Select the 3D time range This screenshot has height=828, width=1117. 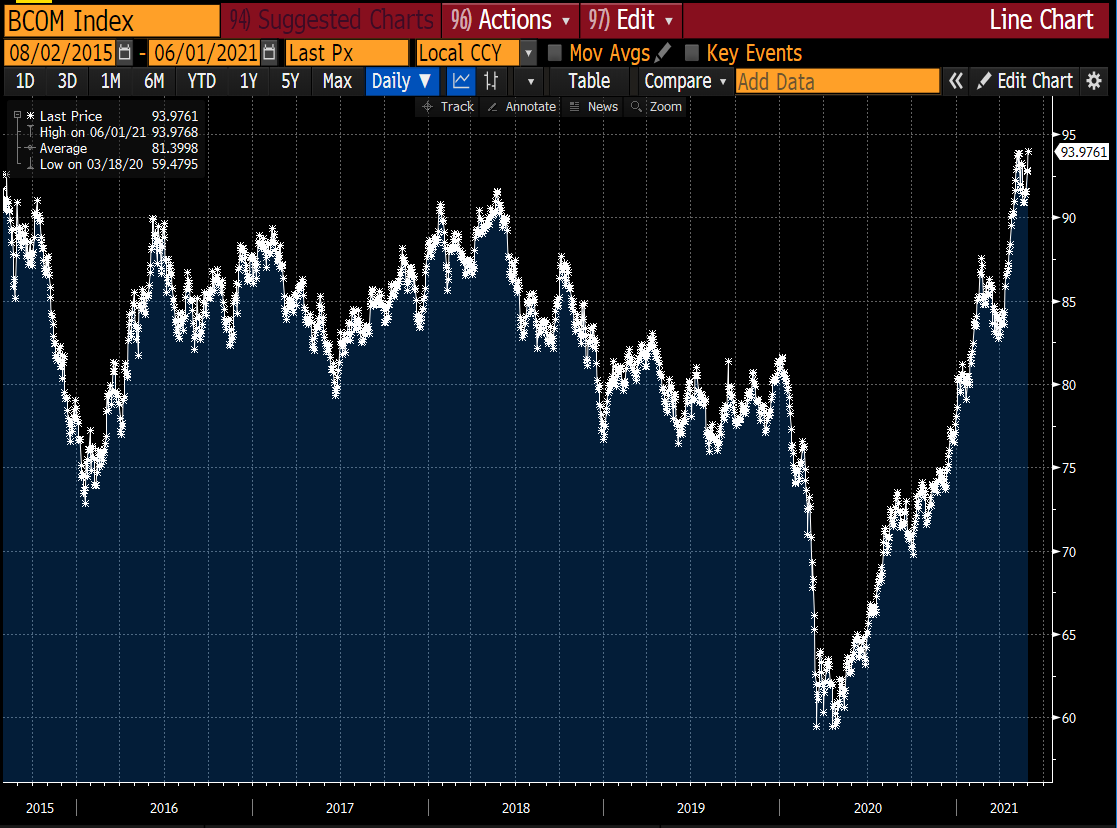[x=67, y=81]
